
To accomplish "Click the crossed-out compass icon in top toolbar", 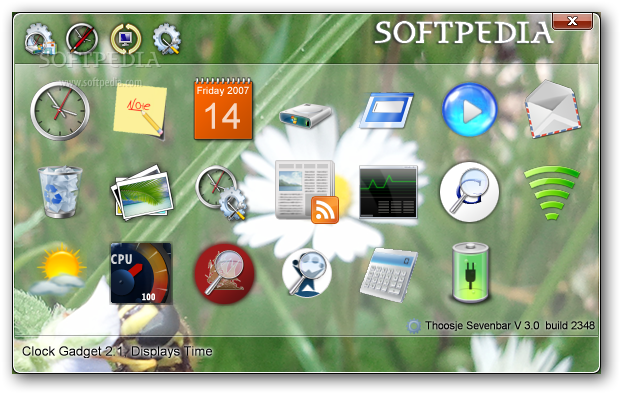I will (82, 38).
